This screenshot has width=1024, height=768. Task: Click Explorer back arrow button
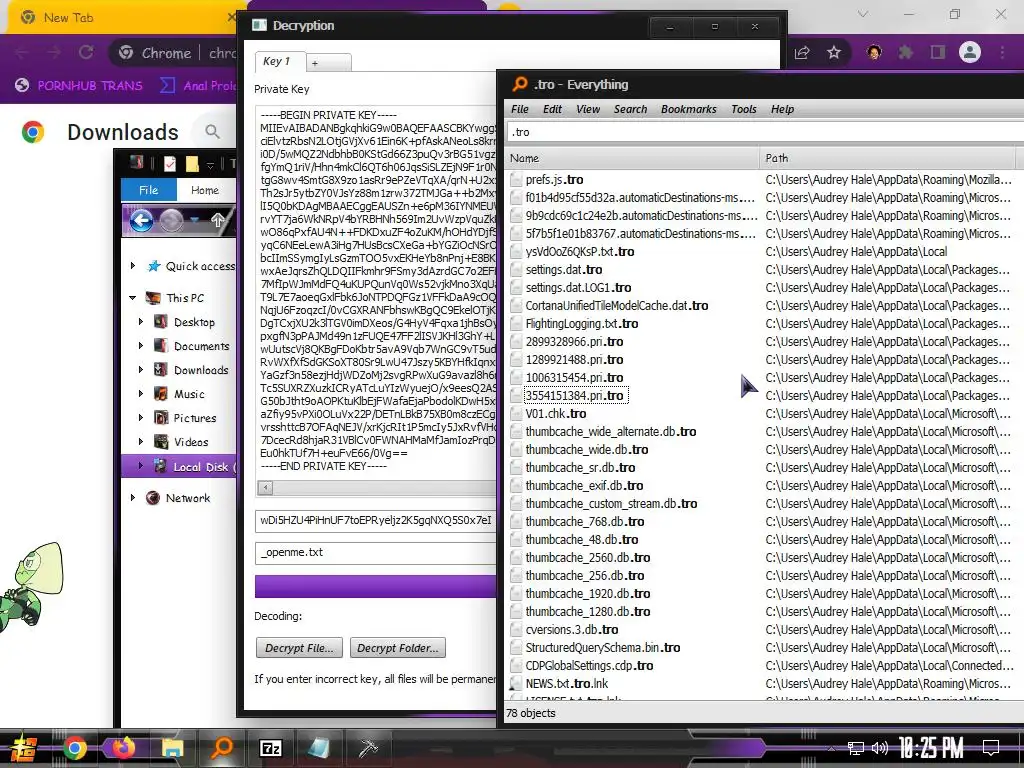[141, 221]
